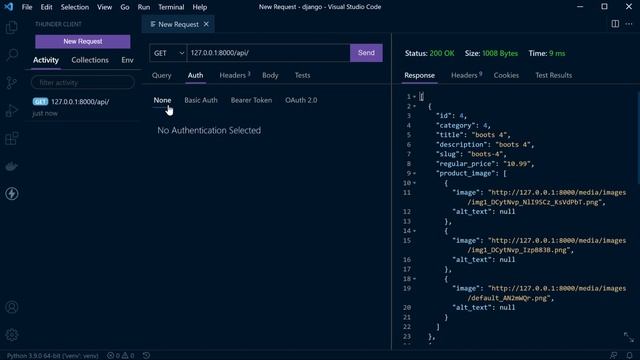Select the OAuth 2.0 option

point(301,100)
